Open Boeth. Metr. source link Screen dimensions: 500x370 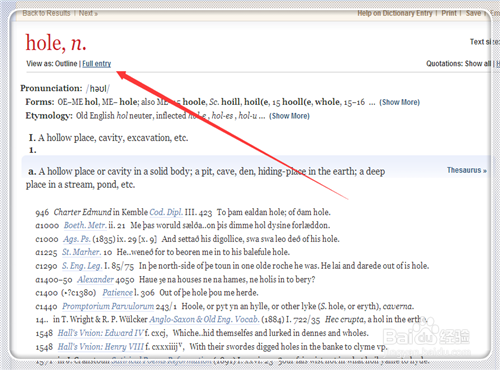85,225
